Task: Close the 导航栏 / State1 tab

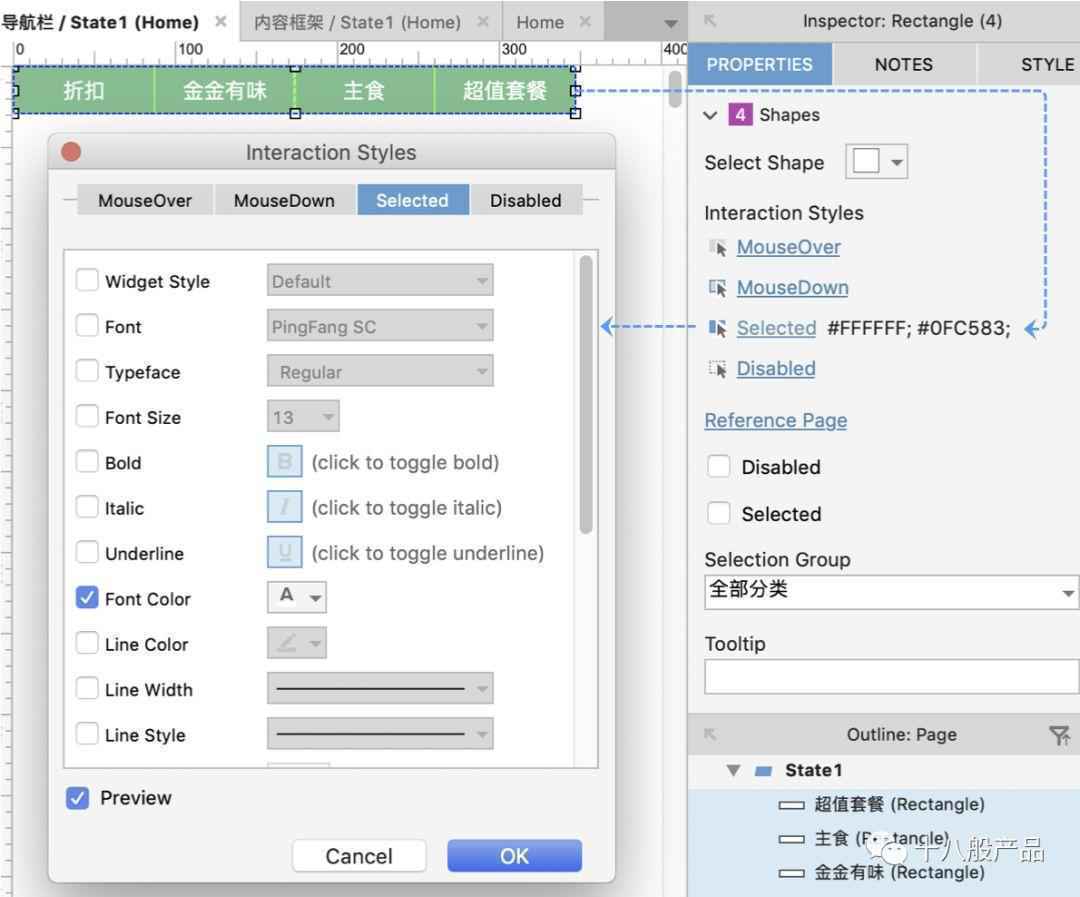Action: point(220,21)
